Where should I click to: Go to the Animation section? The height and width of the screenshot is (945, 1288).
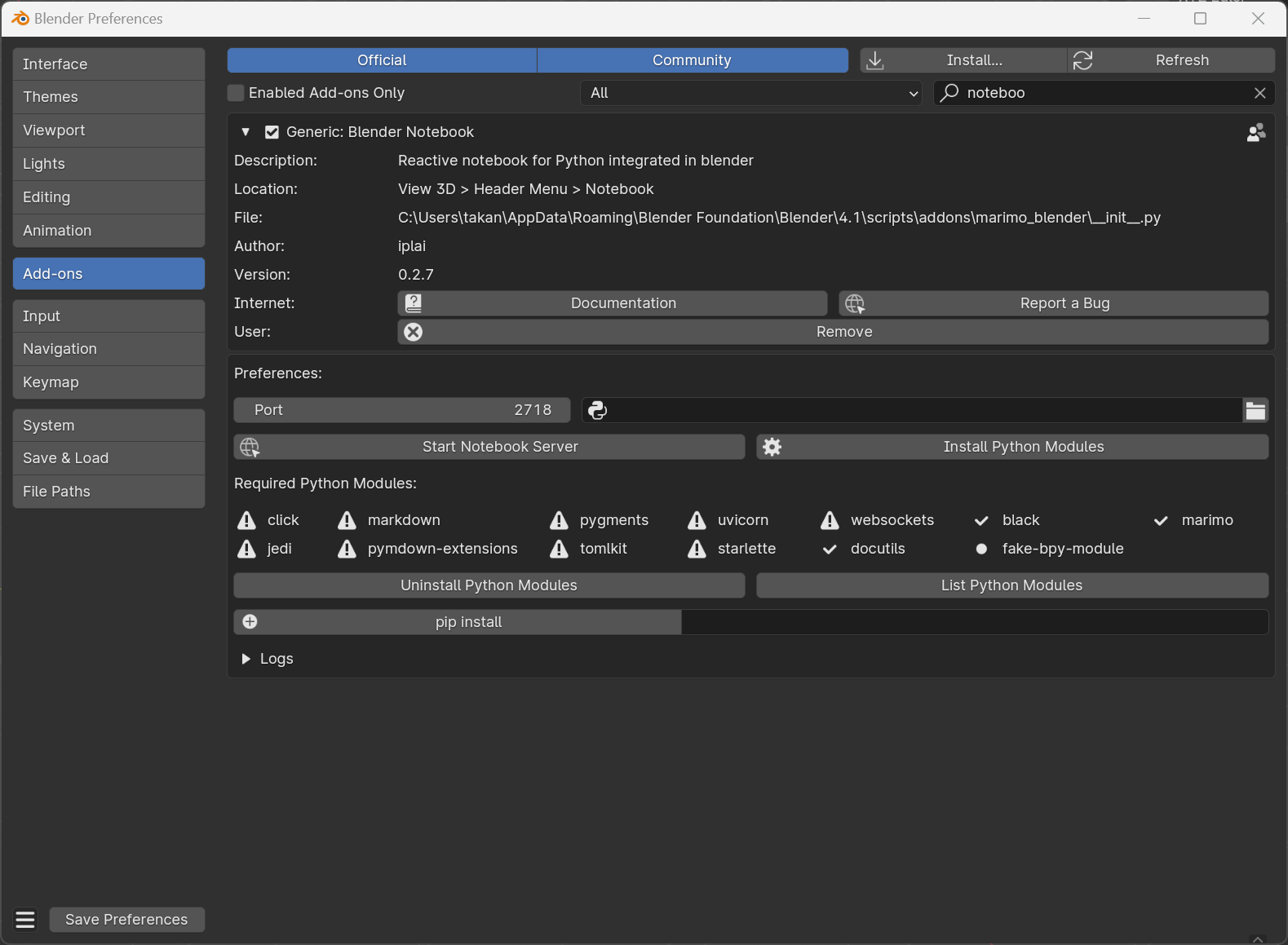pyautogui.click(x=108, y=231)
